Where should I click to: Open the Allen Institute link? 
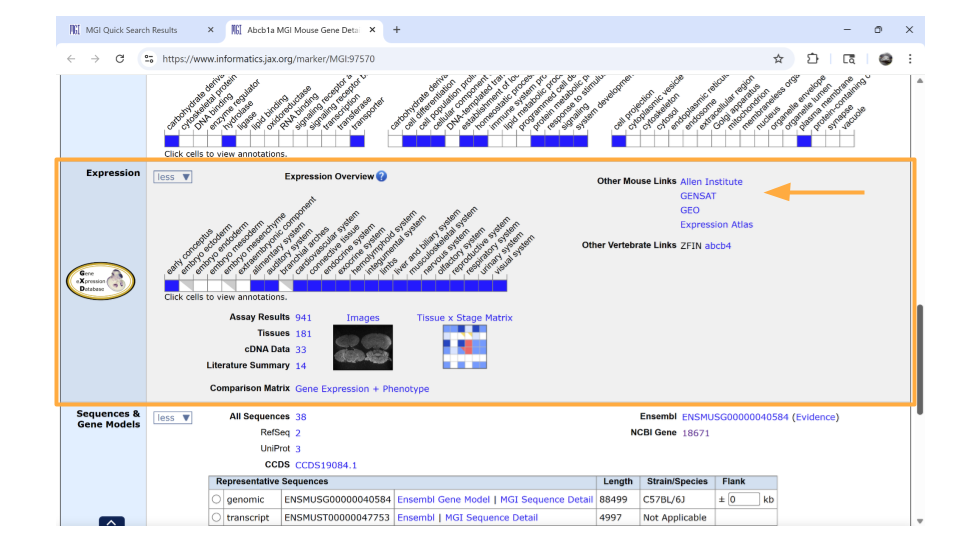pyautogui.click(x=711, y=182)
